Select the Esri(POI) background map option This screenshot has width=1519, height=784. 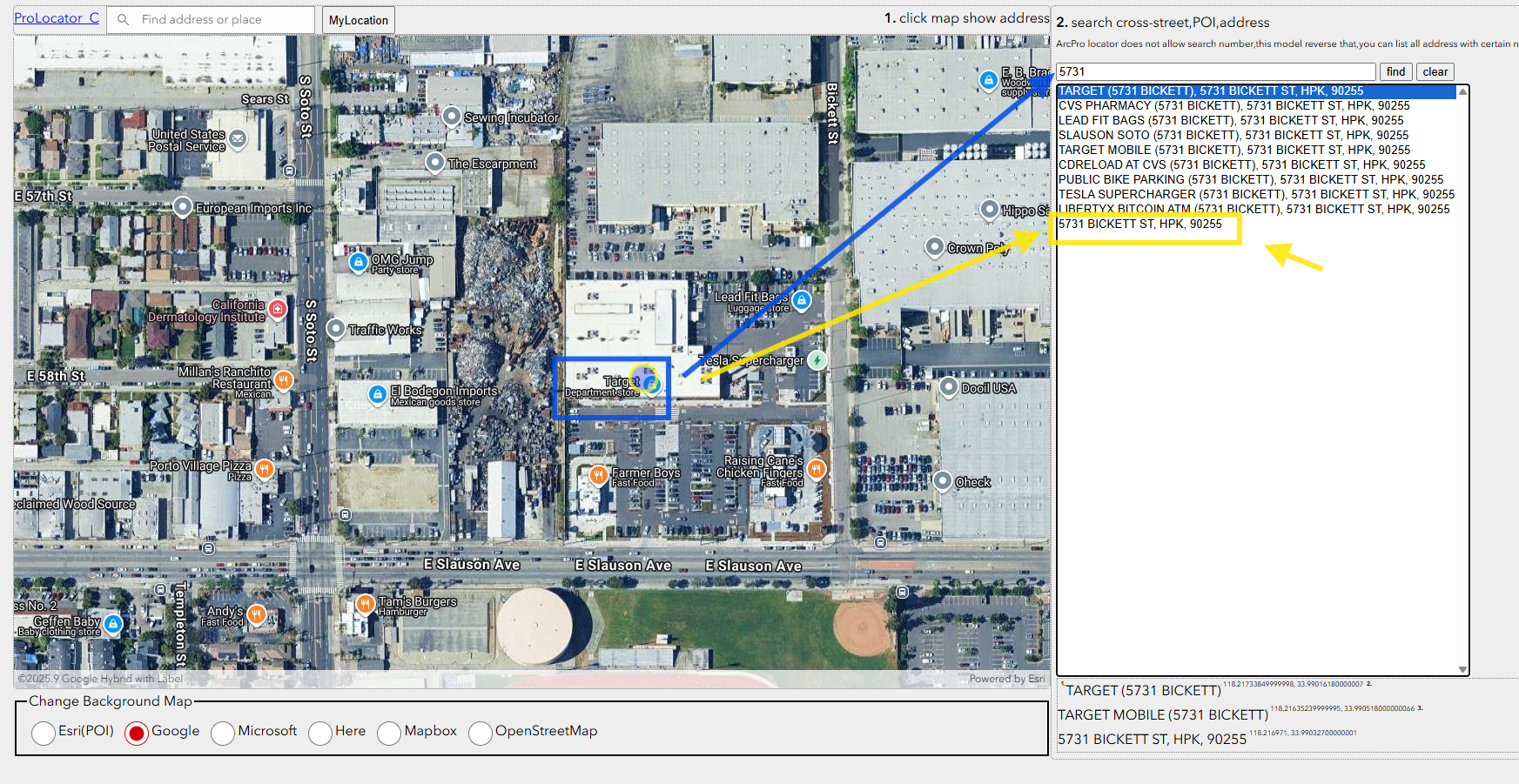coord(44,734)
